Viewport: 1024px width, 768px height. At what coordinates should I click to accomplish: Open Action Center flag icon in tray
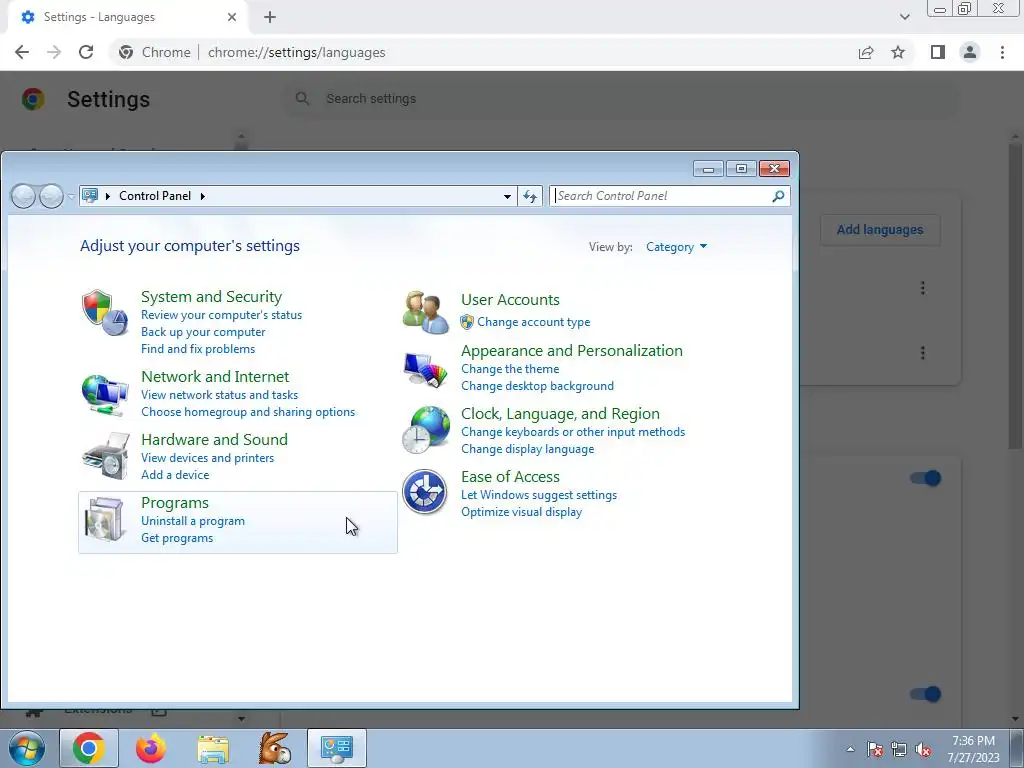[x=875, y=749]
